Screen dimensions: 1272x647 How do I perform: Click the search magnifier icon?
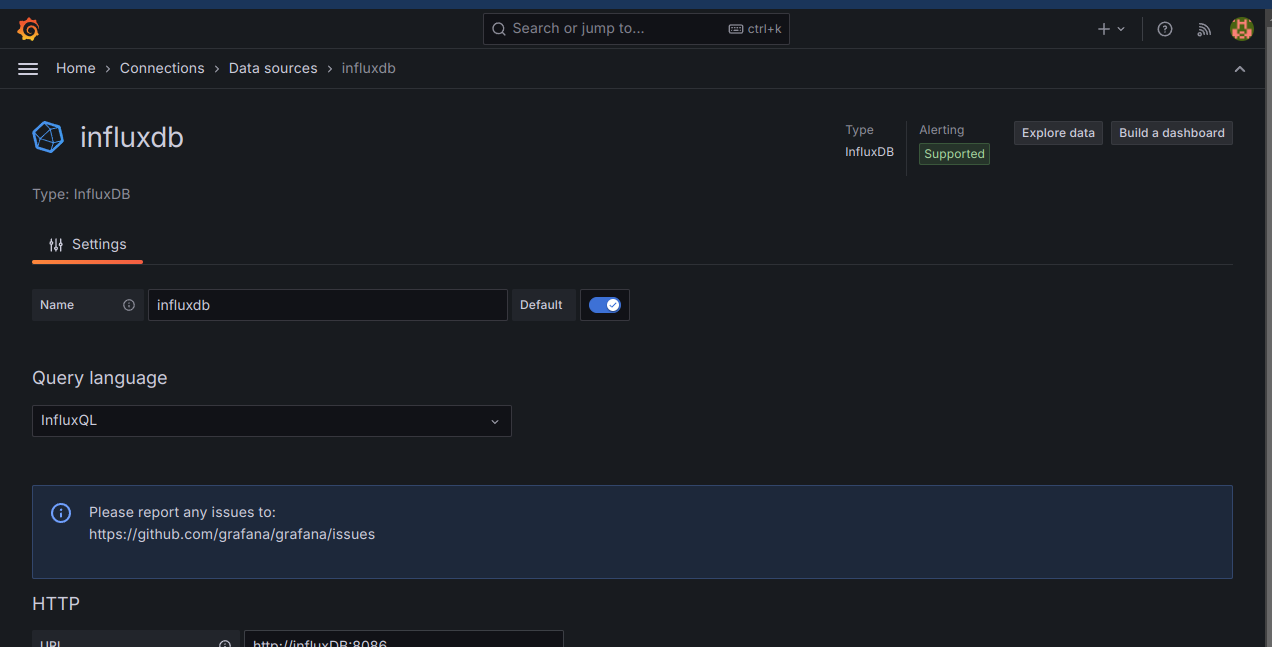pyautogui.click(x=499, y=29)
